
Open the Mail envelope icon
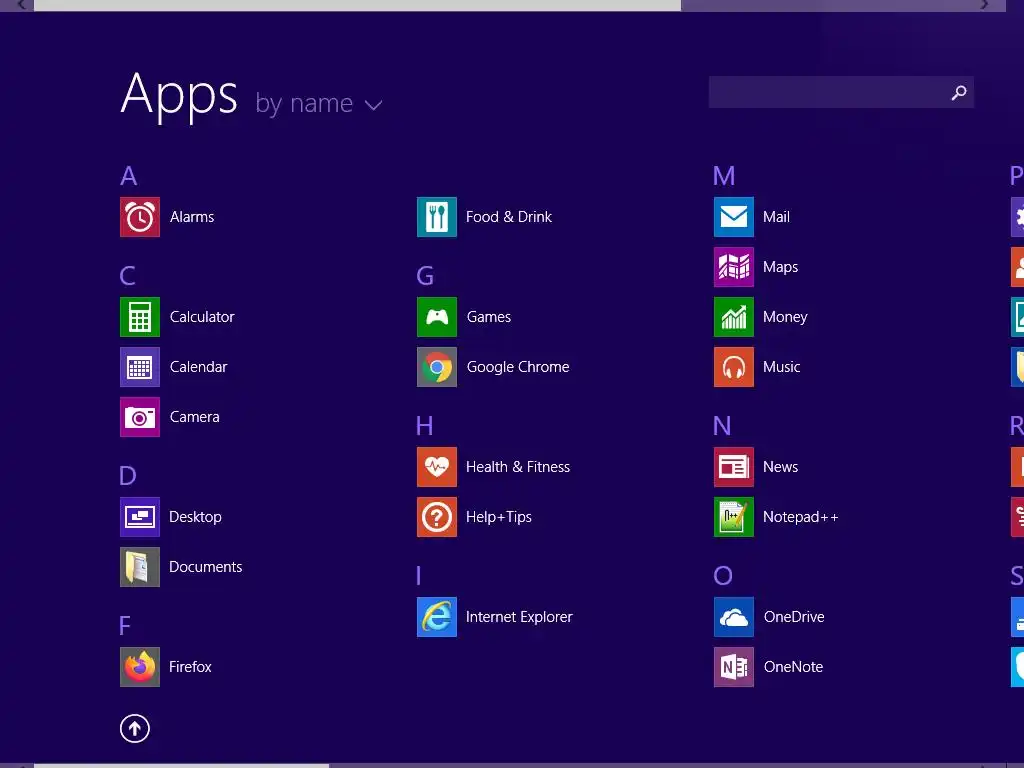(x=734, y=217)
